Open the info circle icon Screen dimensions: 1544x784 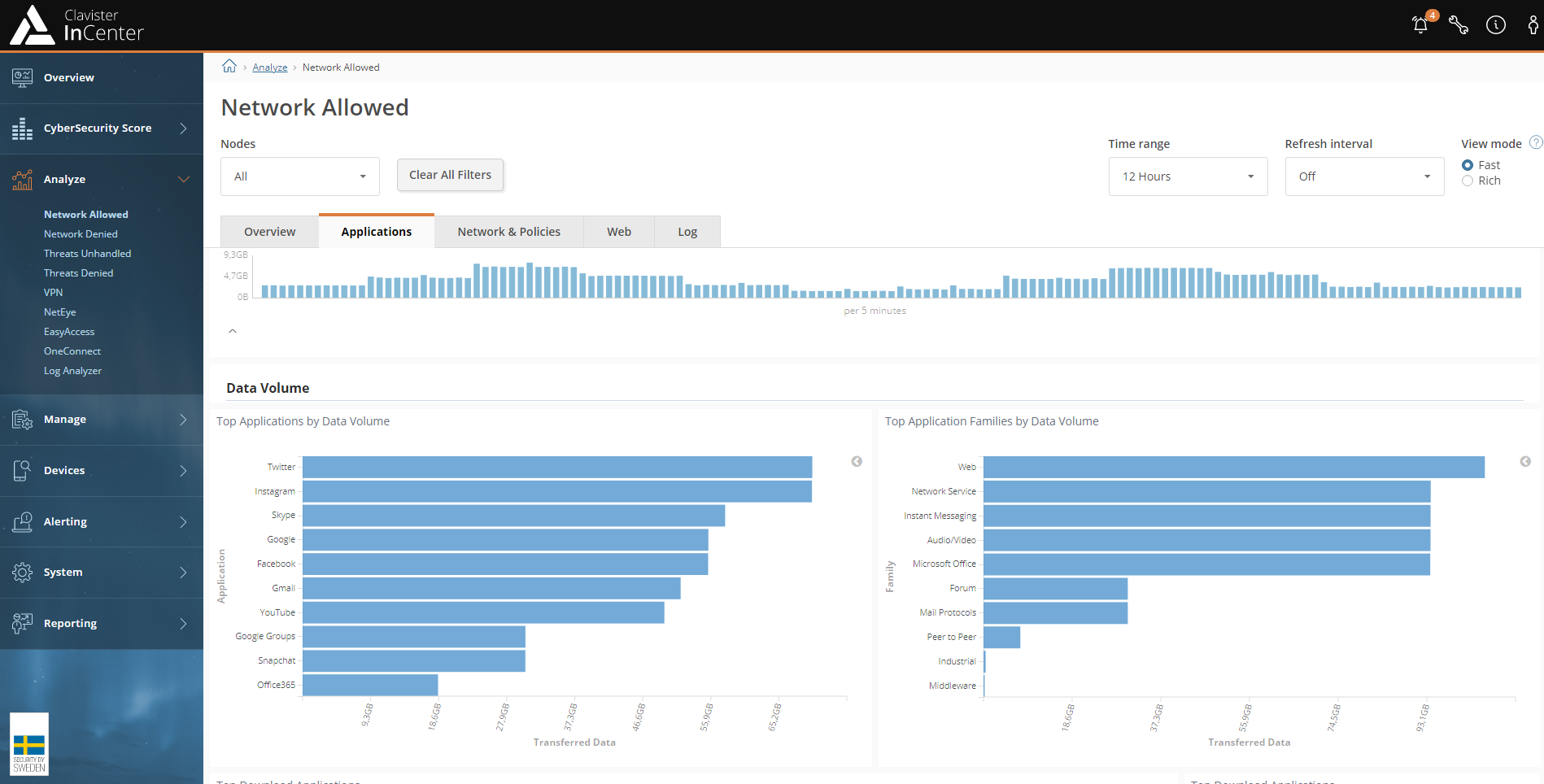[1496, 25]
